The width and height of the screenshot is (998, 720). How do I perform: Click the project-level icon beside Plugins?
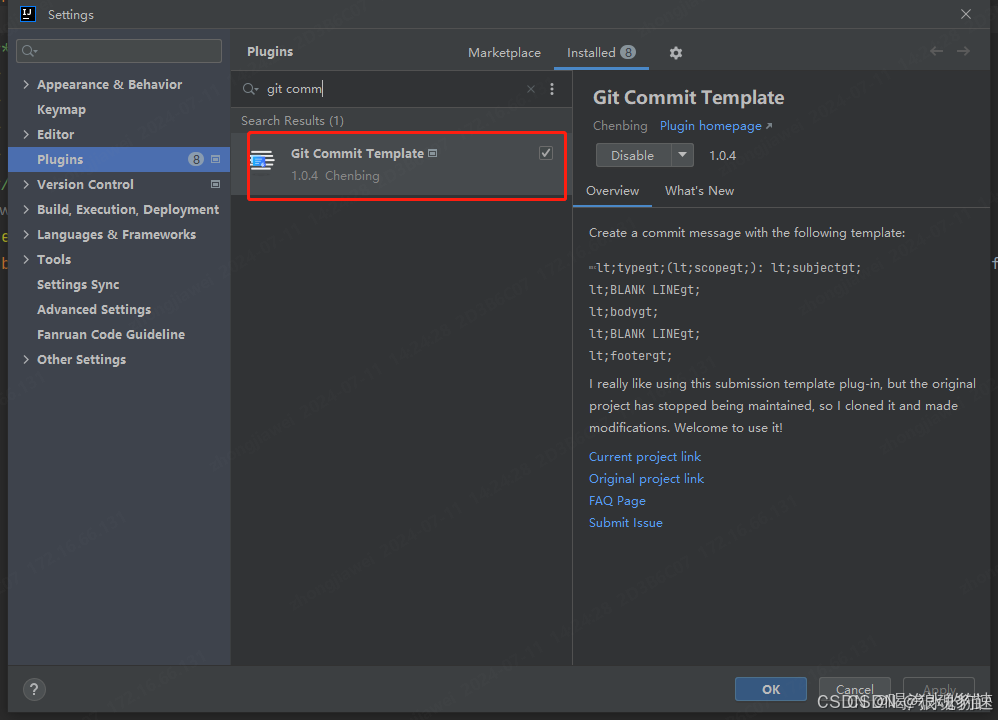tap(216, 159)
